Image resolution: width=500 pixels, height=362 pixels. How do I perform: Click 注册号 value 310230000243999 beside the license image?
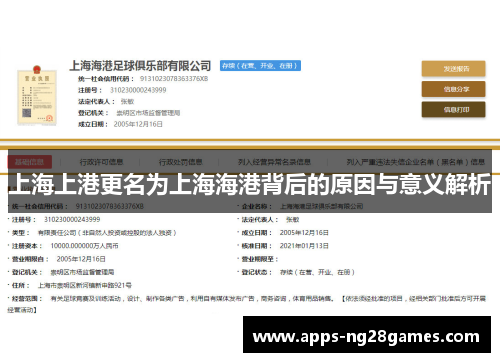(138, 90)
